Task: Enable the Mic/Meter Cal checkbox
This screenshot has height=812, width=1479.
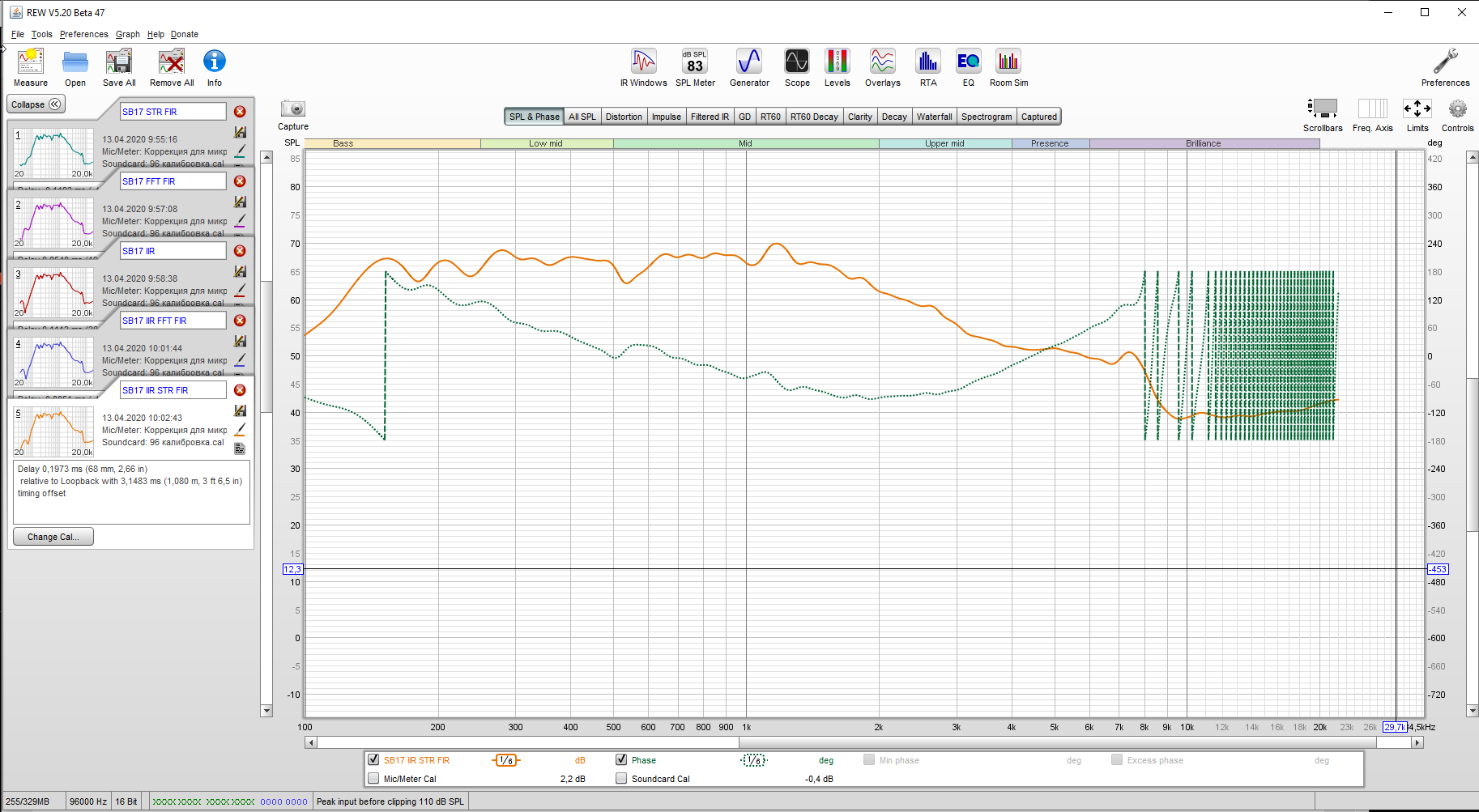Action: (373, 779)
